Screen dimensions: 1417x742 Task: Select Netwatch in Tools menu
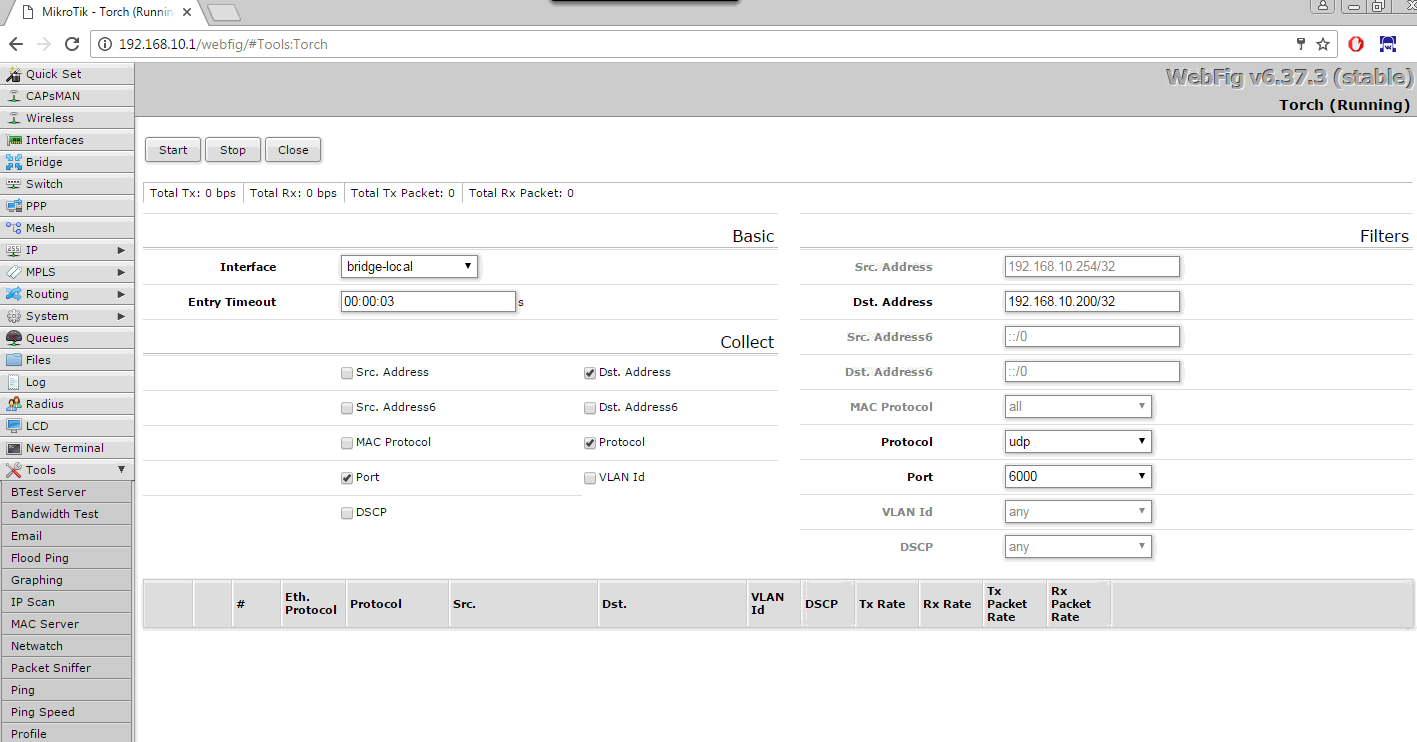(x=66, y=646)
